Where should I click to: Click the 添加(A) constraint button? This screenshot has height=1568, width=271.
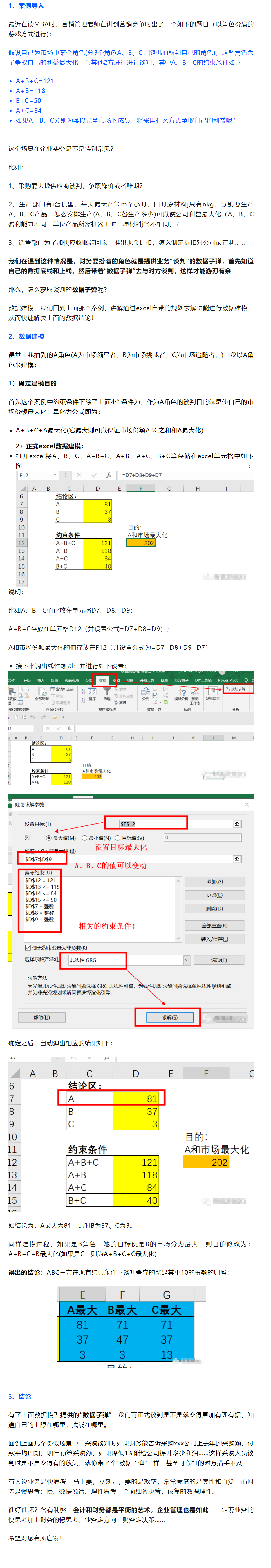(214, 881)
